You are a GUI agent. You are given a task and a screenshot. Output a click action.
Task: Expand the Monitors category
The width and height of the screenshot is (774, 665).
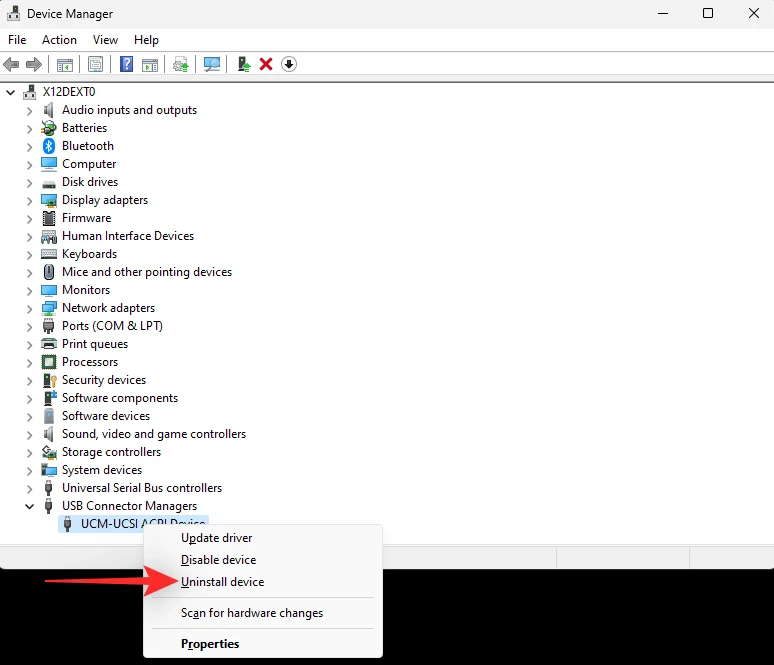click(x=29, y=290)
